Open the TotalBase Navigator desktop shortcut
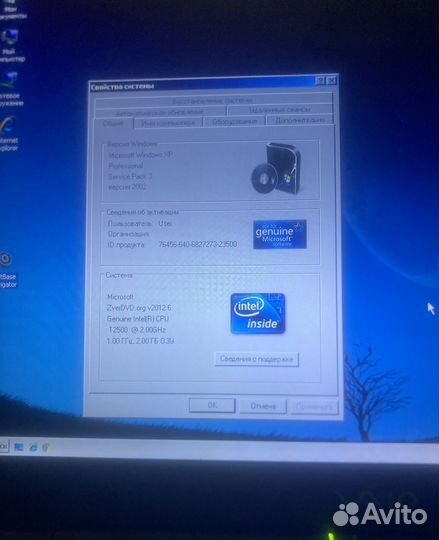The height and width of the screenshot is (540, 439). coord(7,270)
